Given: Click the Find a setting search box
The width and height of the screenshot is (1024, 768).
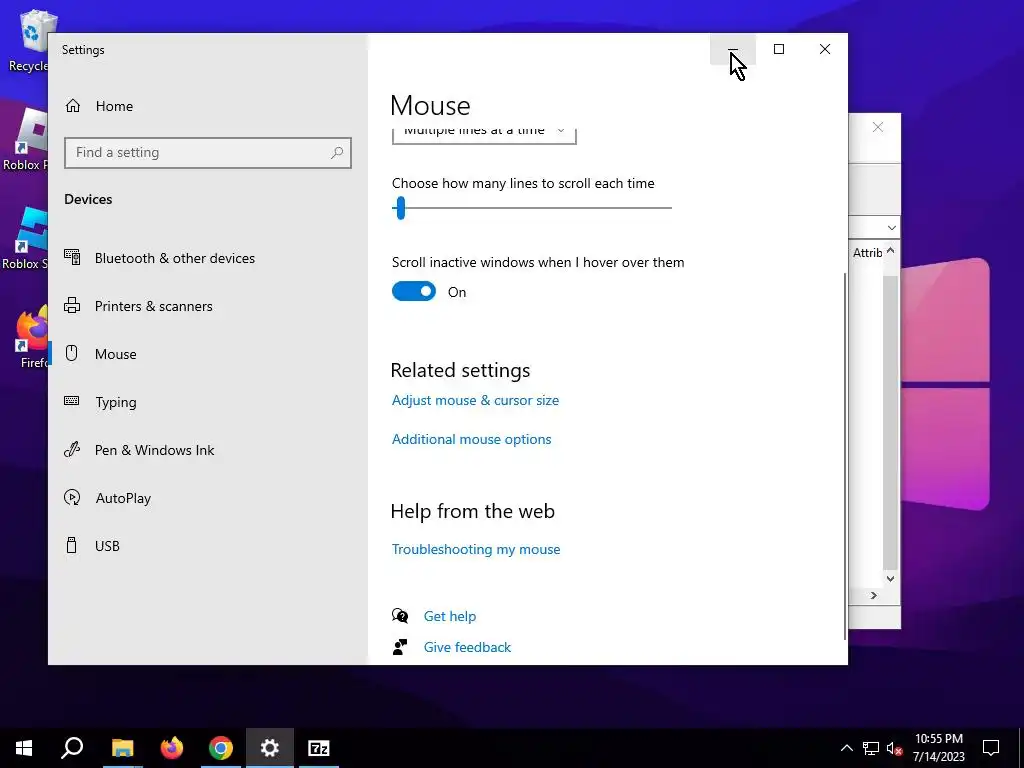Looking at the screenshot, I should point(208,153).
